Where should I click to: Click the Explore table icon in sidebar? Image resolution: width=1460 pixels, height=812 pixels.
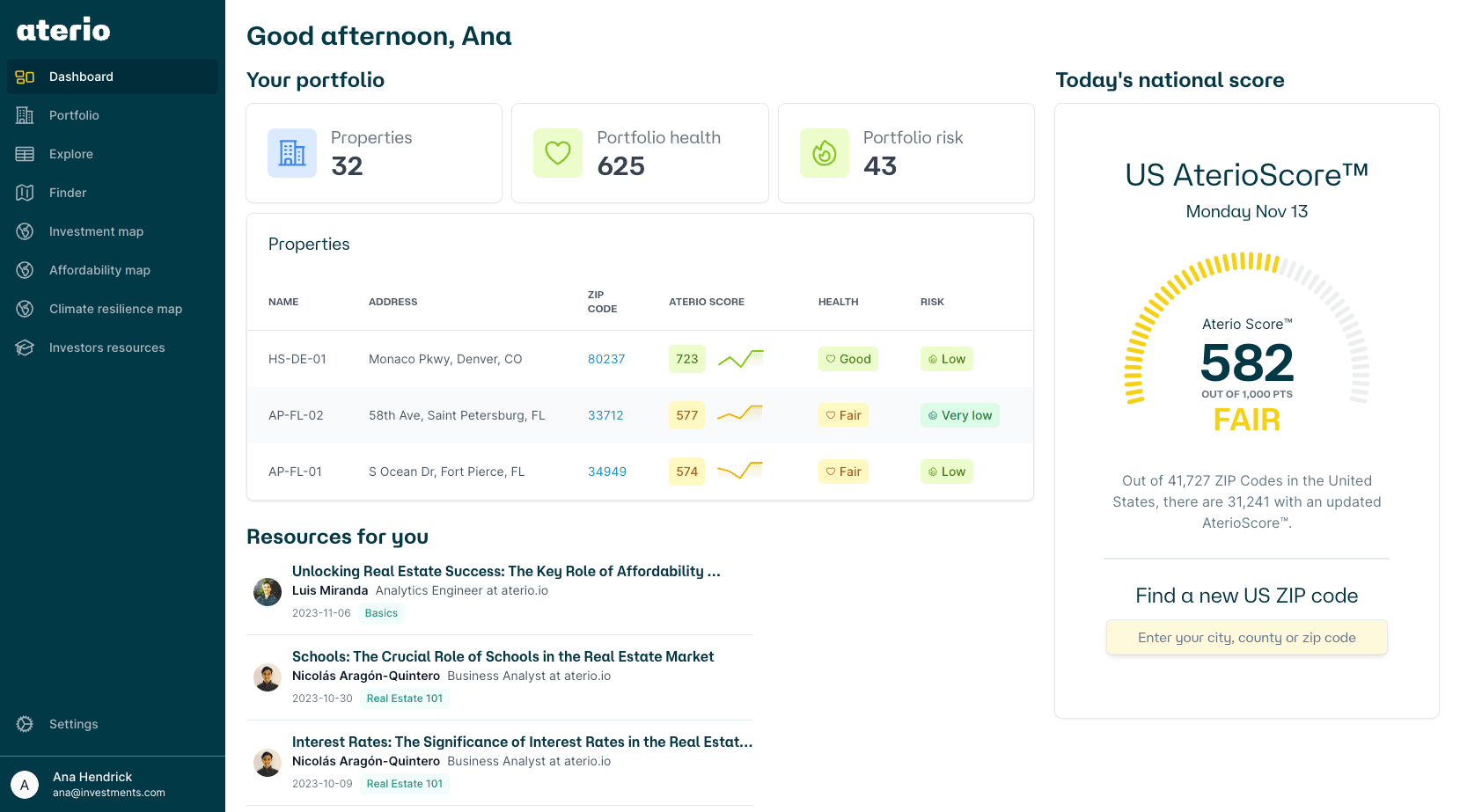(x=25, y=154)
